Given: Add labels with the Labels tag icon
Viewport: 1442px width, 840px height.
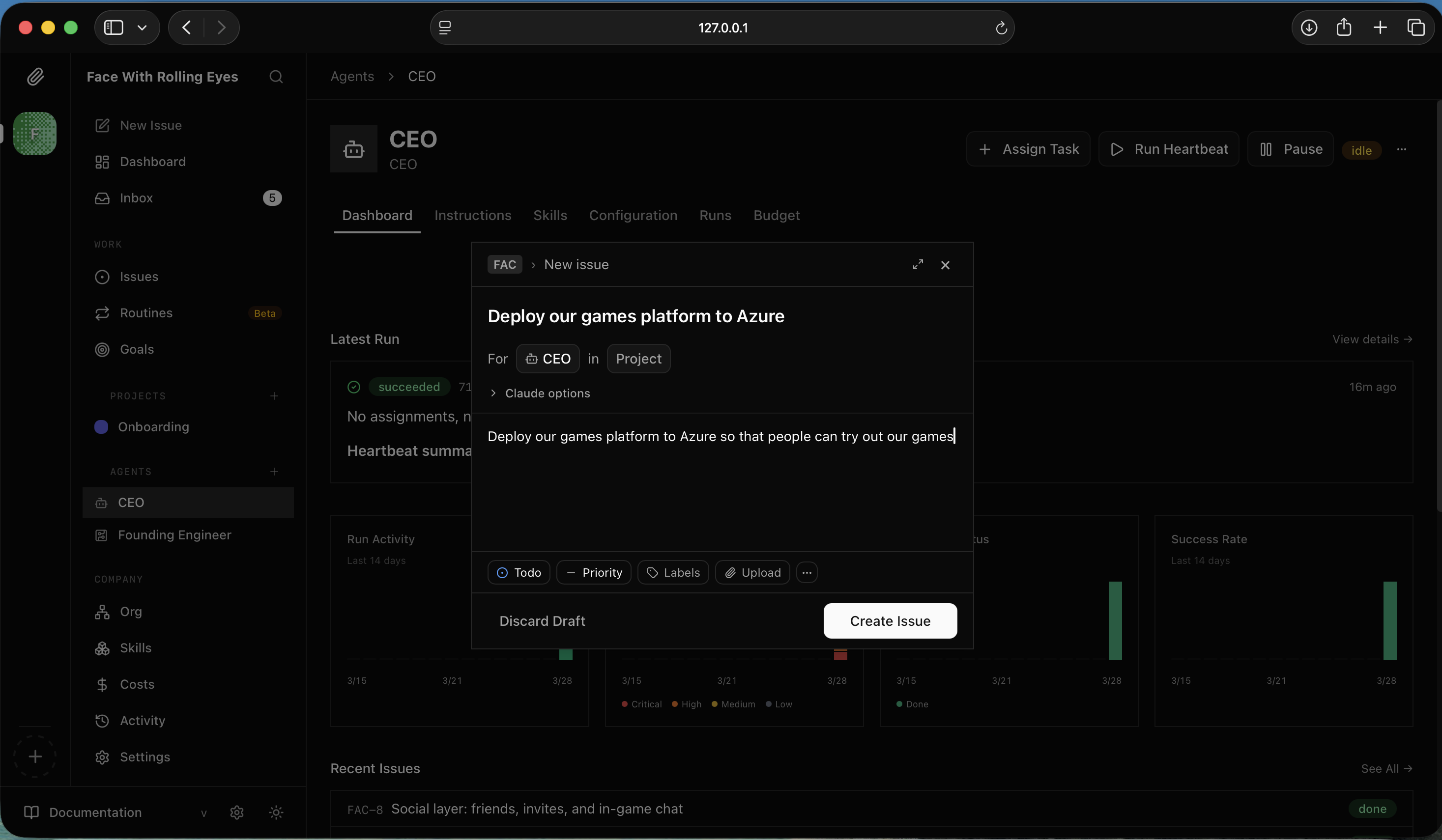Looking at the screenshot, I should coord(652,572).
